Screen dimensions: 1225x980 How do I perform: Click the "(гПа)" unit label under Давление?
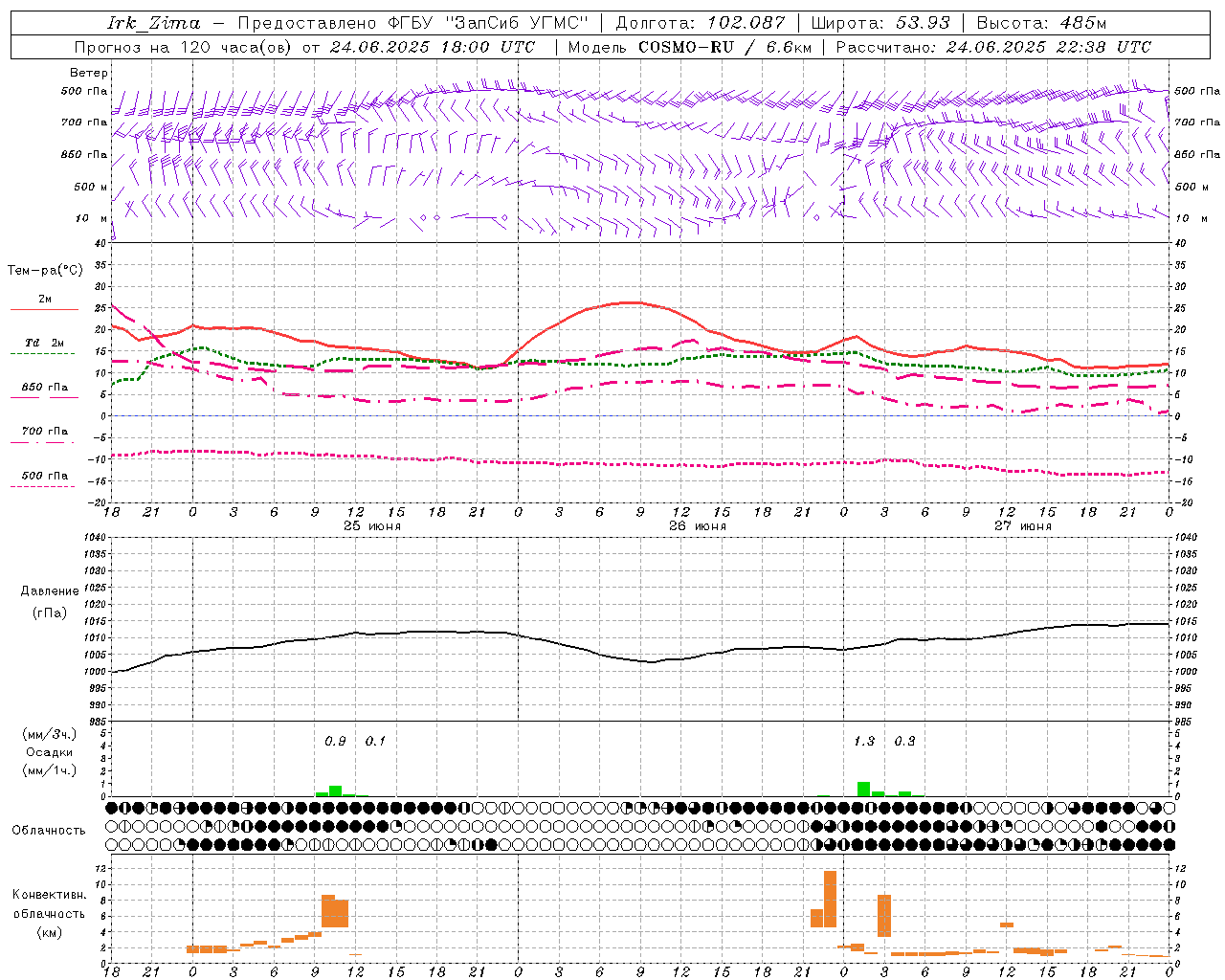click(50, 612)
